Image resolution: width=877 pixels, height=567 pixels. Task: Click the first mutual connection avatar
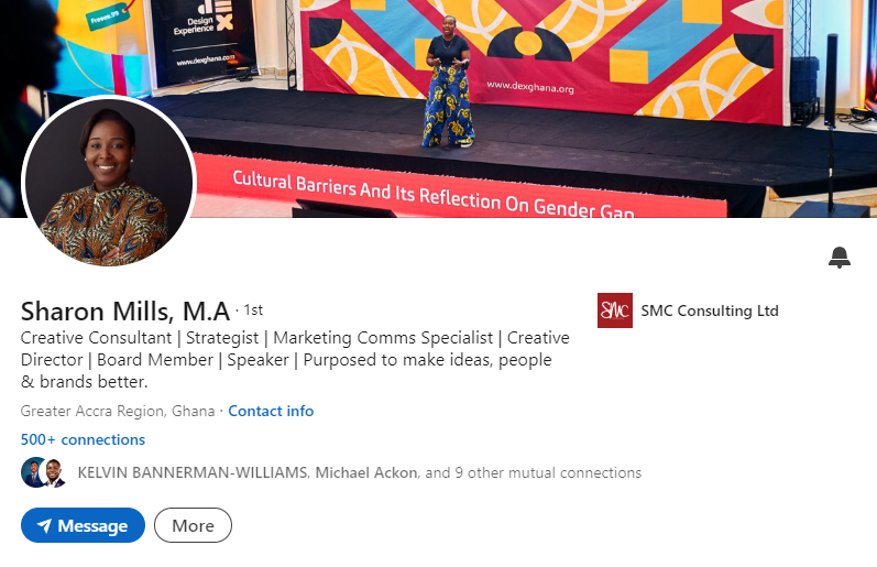(x=33, y=472)
